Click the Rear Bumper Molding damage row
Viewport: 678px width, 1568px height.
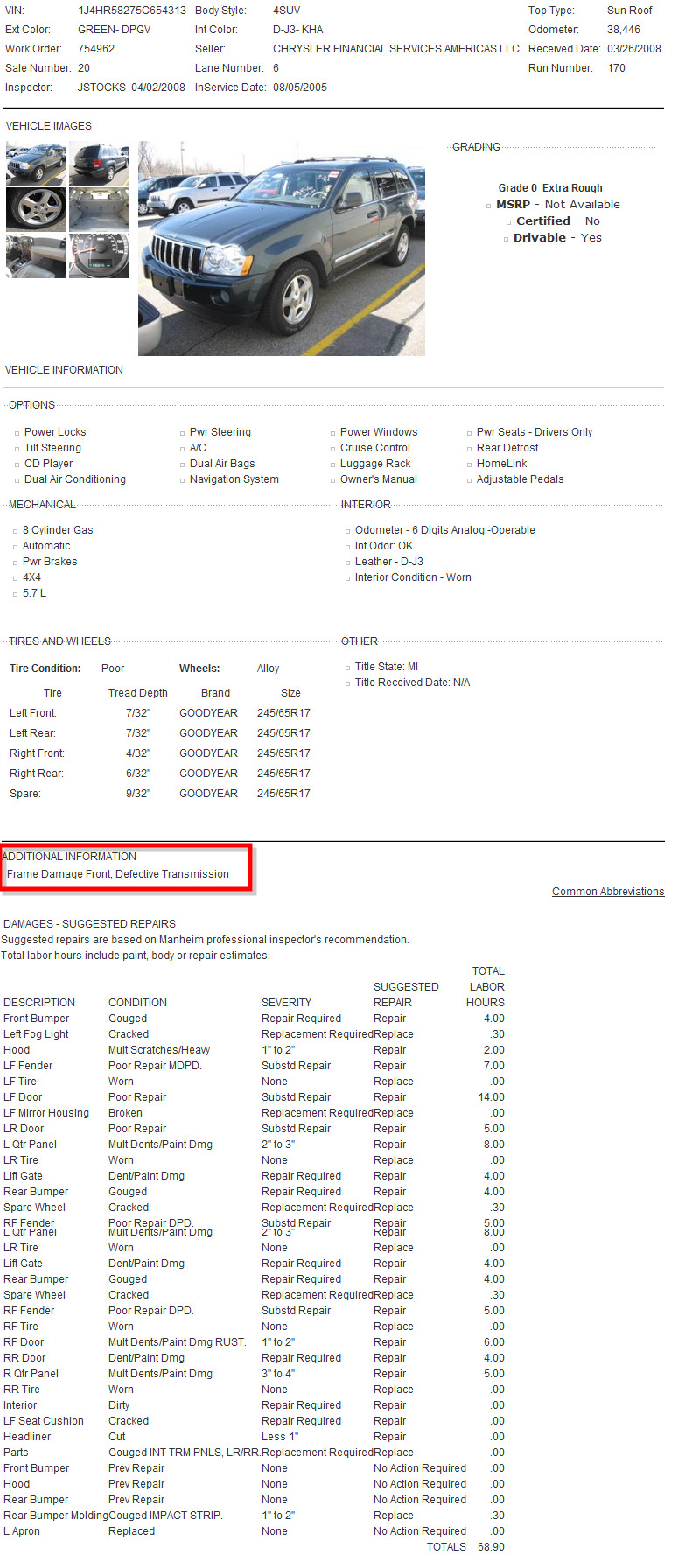pos(254,1515)
